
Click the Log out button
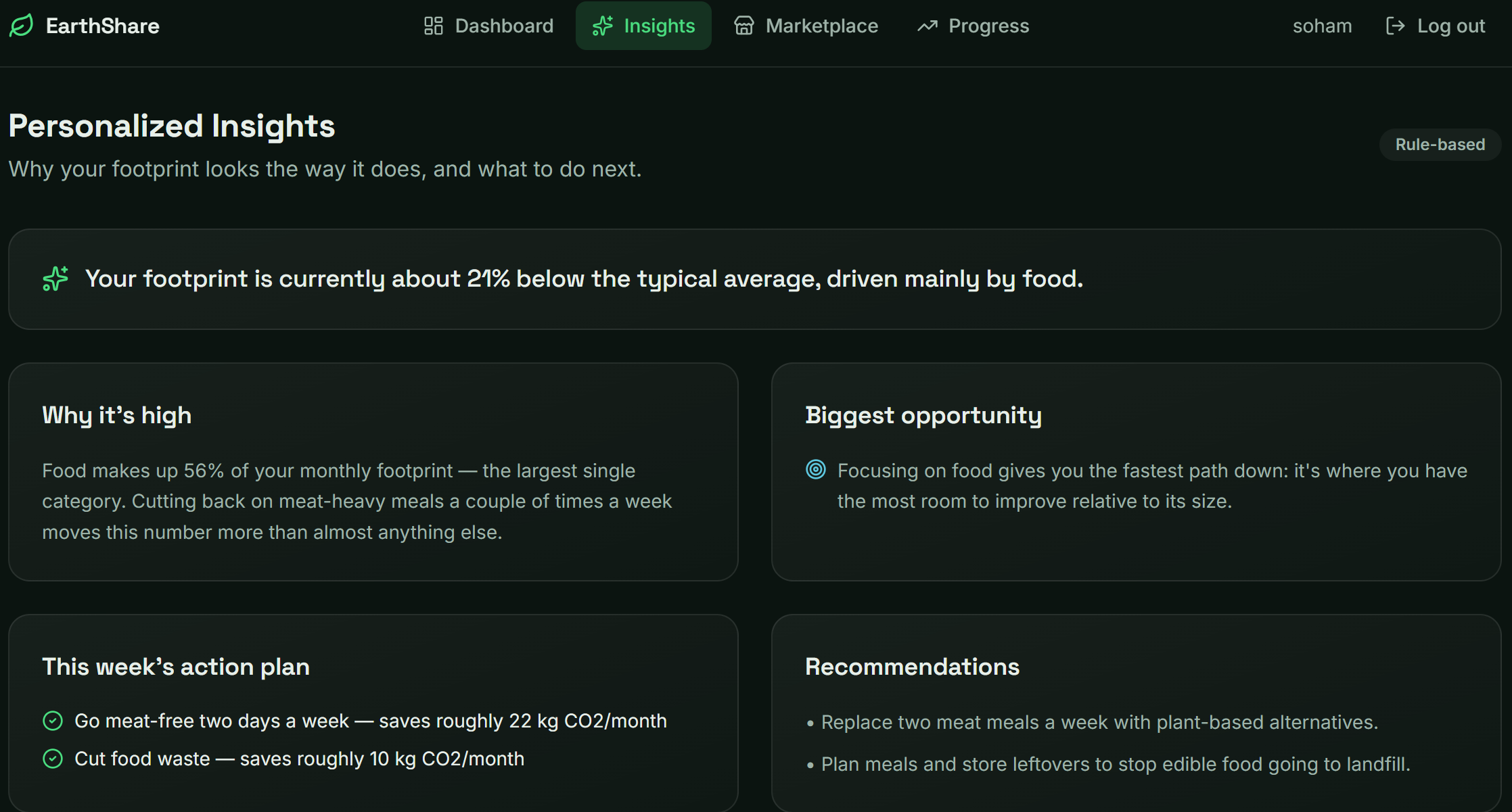tap(1436, 26)
